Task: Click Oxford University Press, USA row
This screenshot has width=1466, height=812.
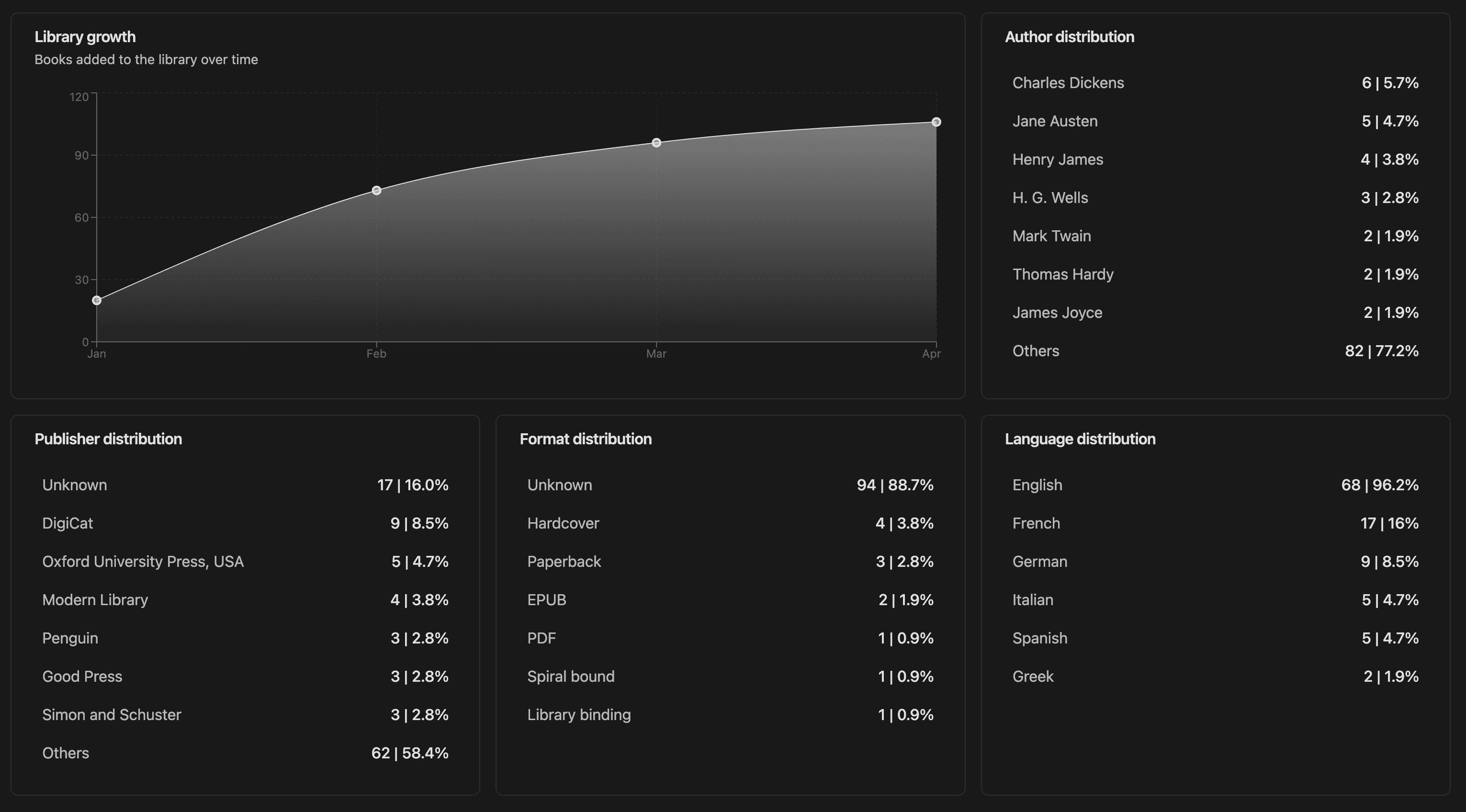Action: coord(143,562)
